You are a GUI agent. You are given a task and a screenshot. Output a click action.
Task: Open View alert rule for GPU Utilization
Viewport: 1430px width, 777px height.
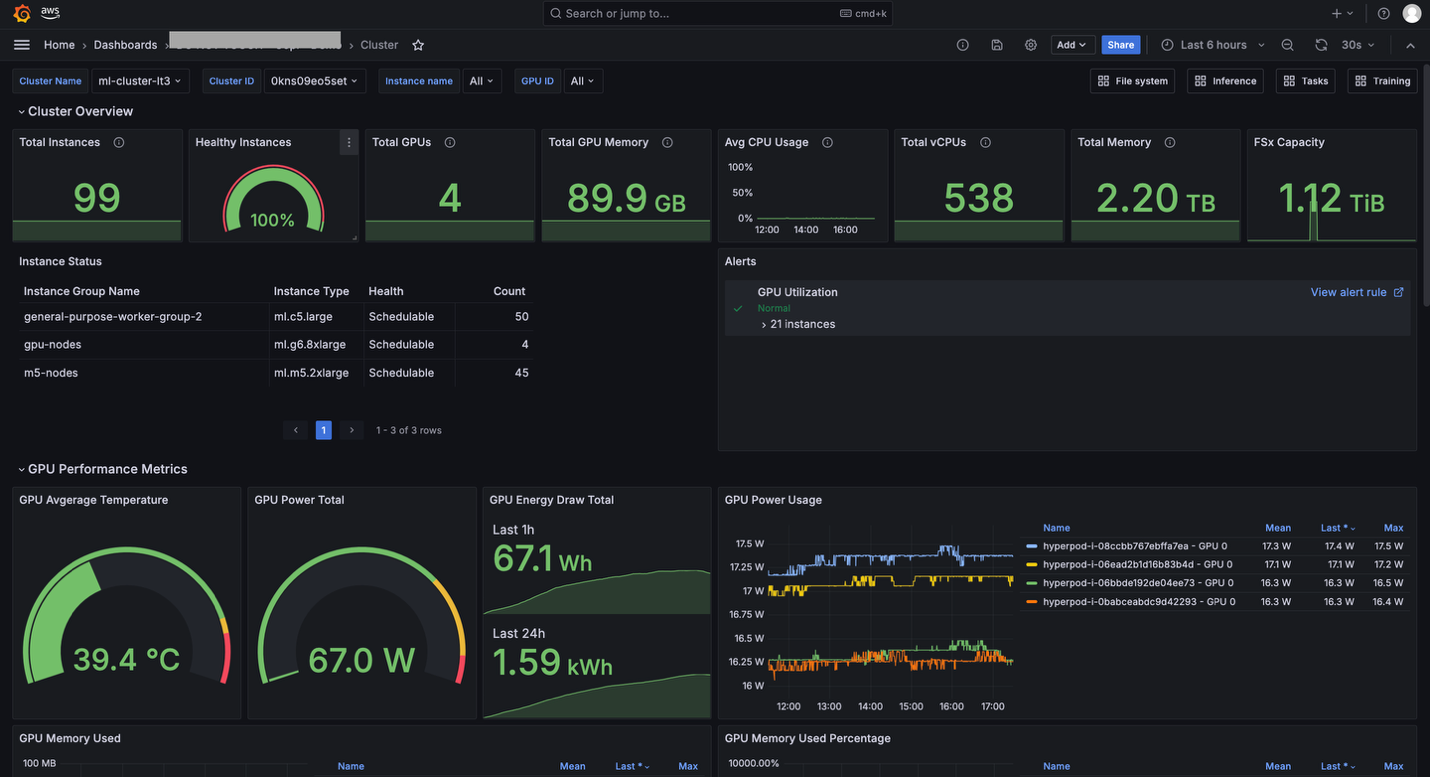pos(1349,292)
